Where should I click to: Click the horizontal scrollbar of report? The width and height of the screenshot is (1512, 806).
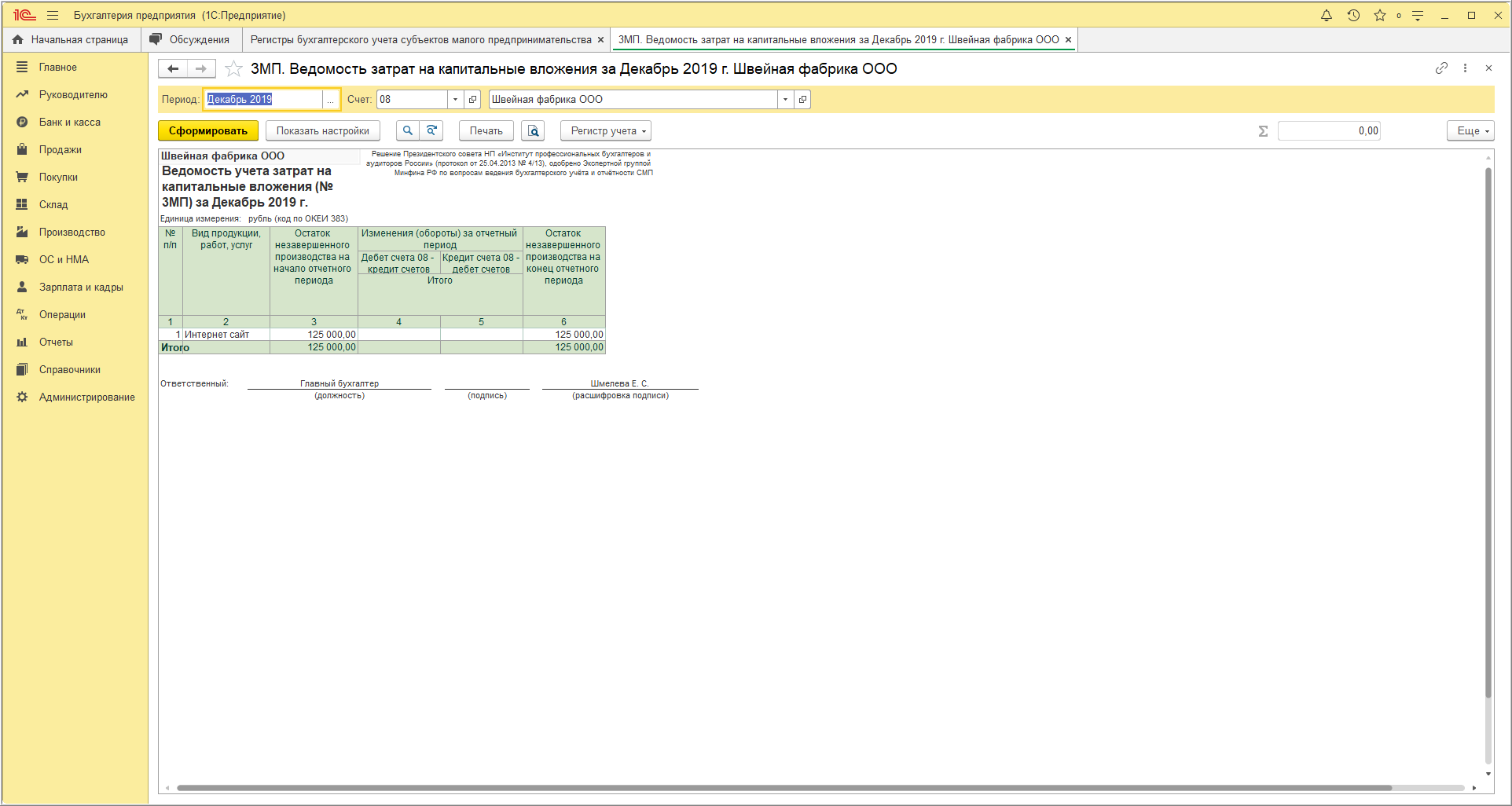tap(784, 788)
